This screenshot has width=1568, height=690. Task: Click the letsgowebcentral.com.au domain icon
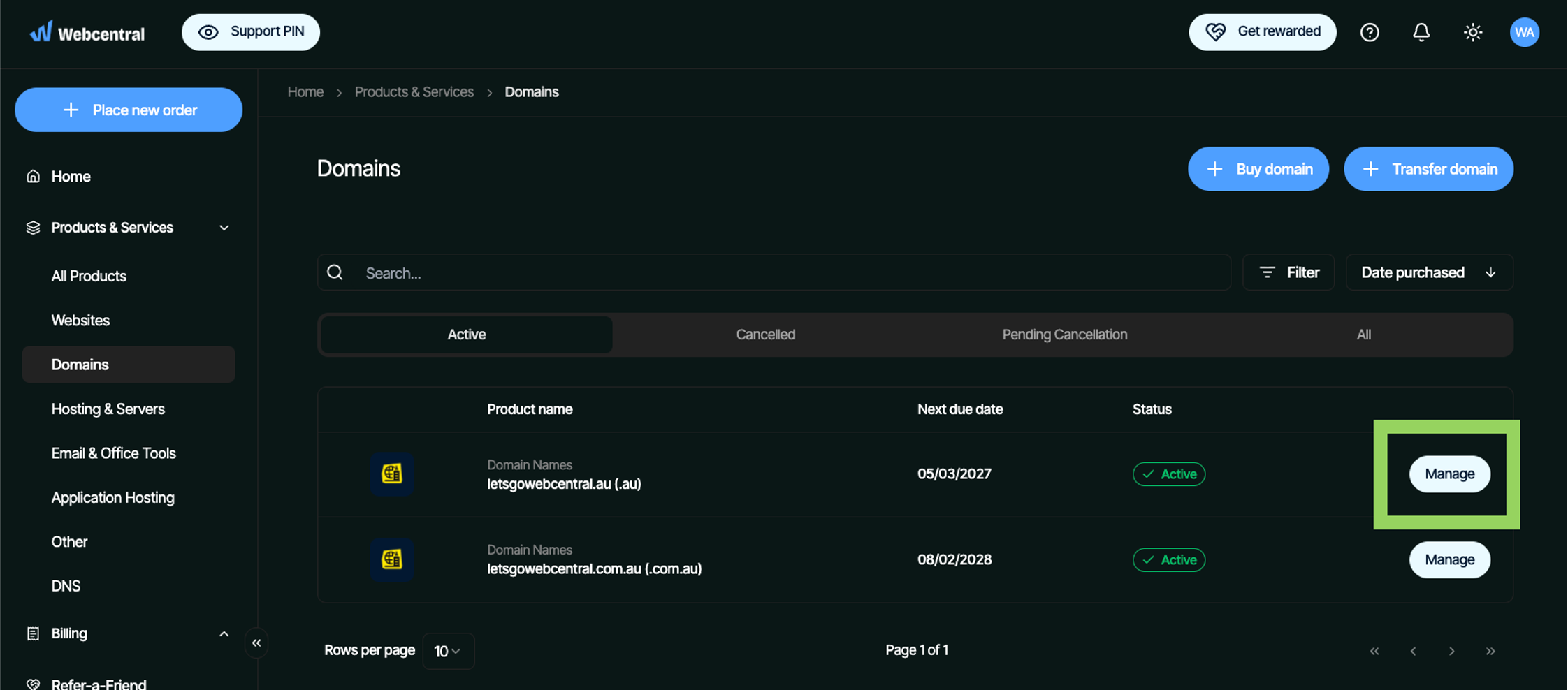point(392,559)
